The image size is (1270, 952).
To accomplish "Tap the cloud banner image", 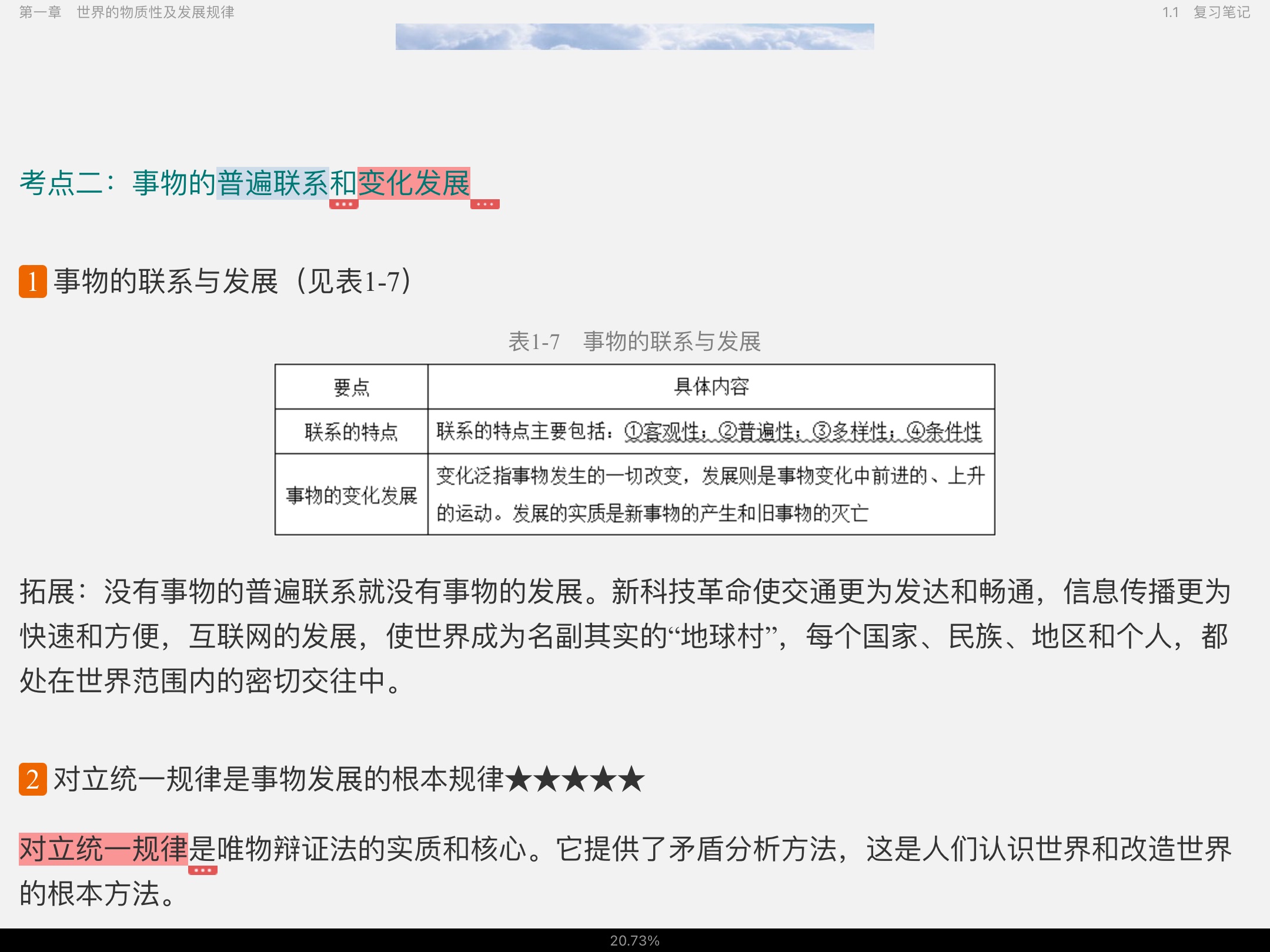I will [634, 36].
